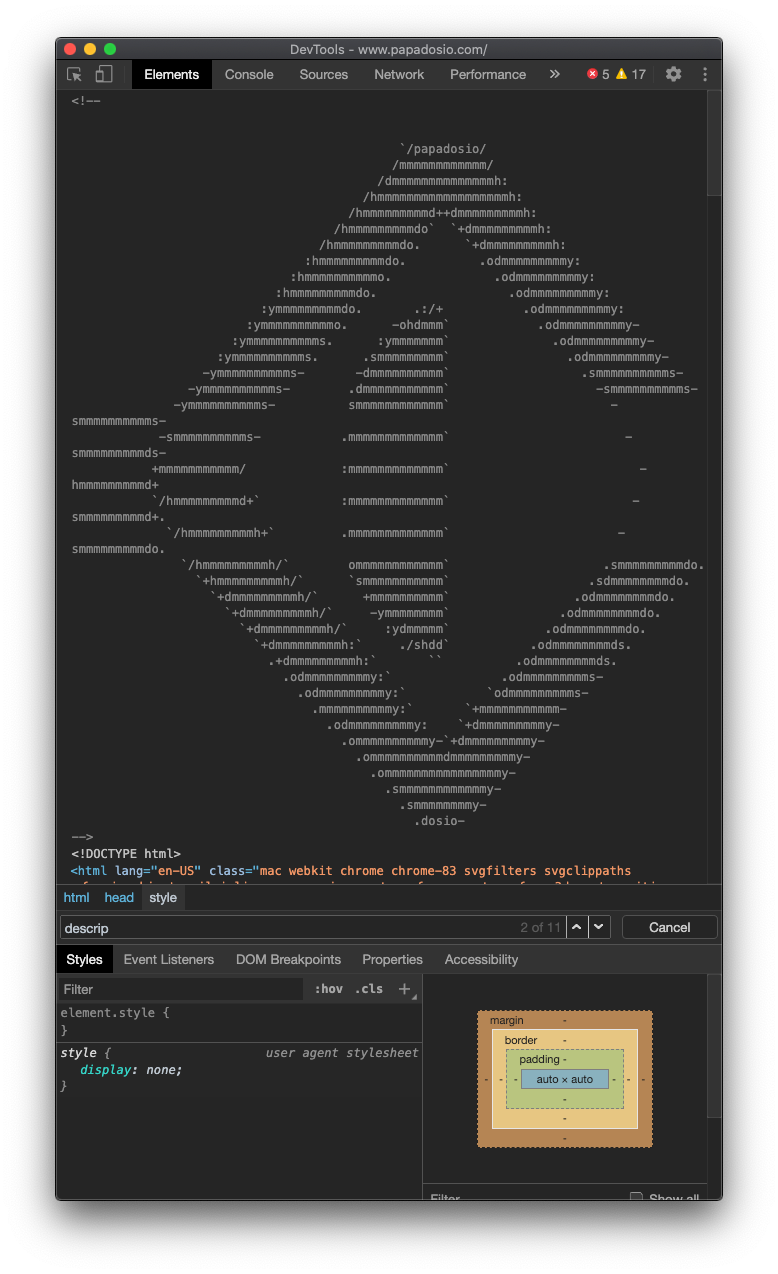Select the Event Listeners tab
778x1274 pixels.
point(169,959)
